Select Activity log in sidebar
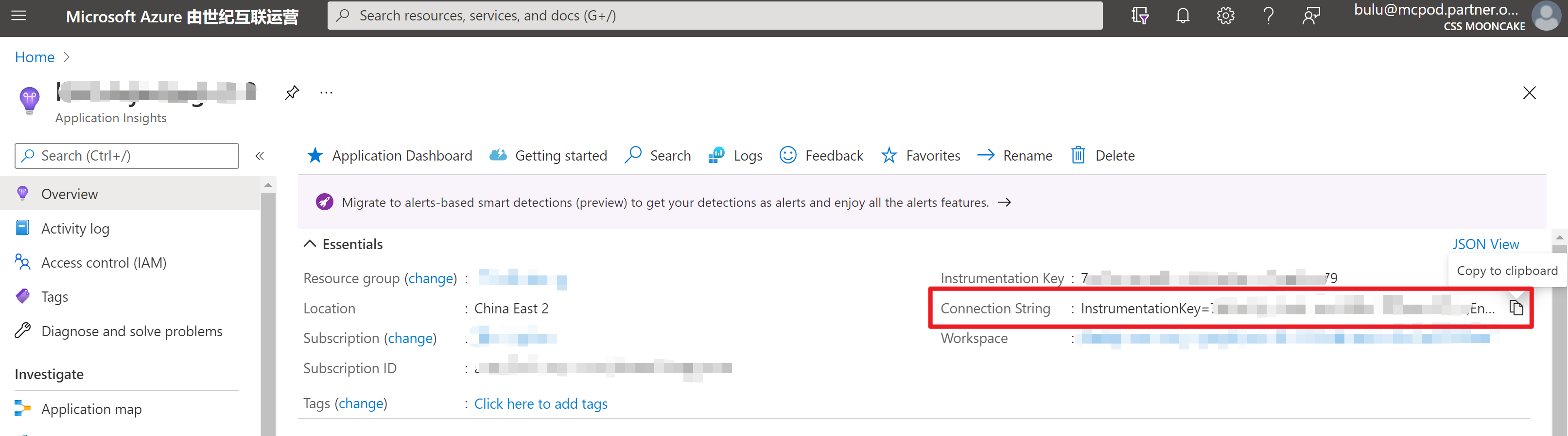 coord(75,229)
